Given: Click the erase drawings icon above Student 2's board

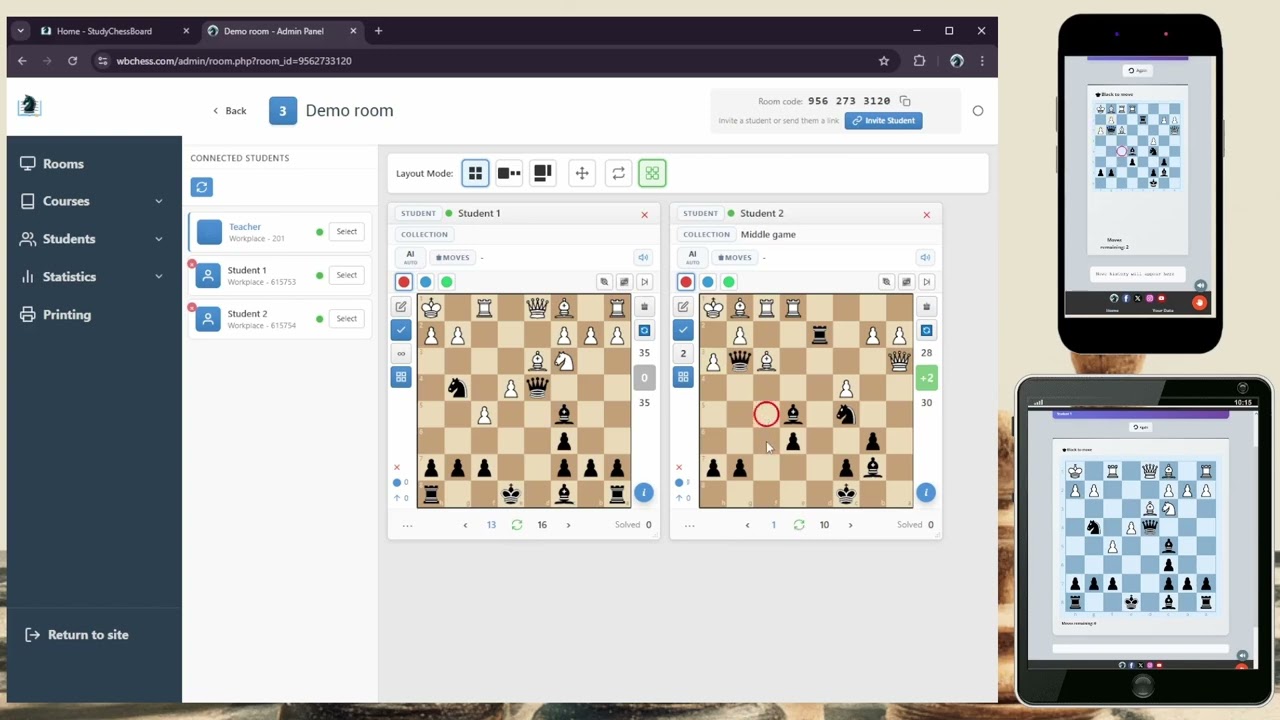Looking at the screenshot, I should pos(886,282).
